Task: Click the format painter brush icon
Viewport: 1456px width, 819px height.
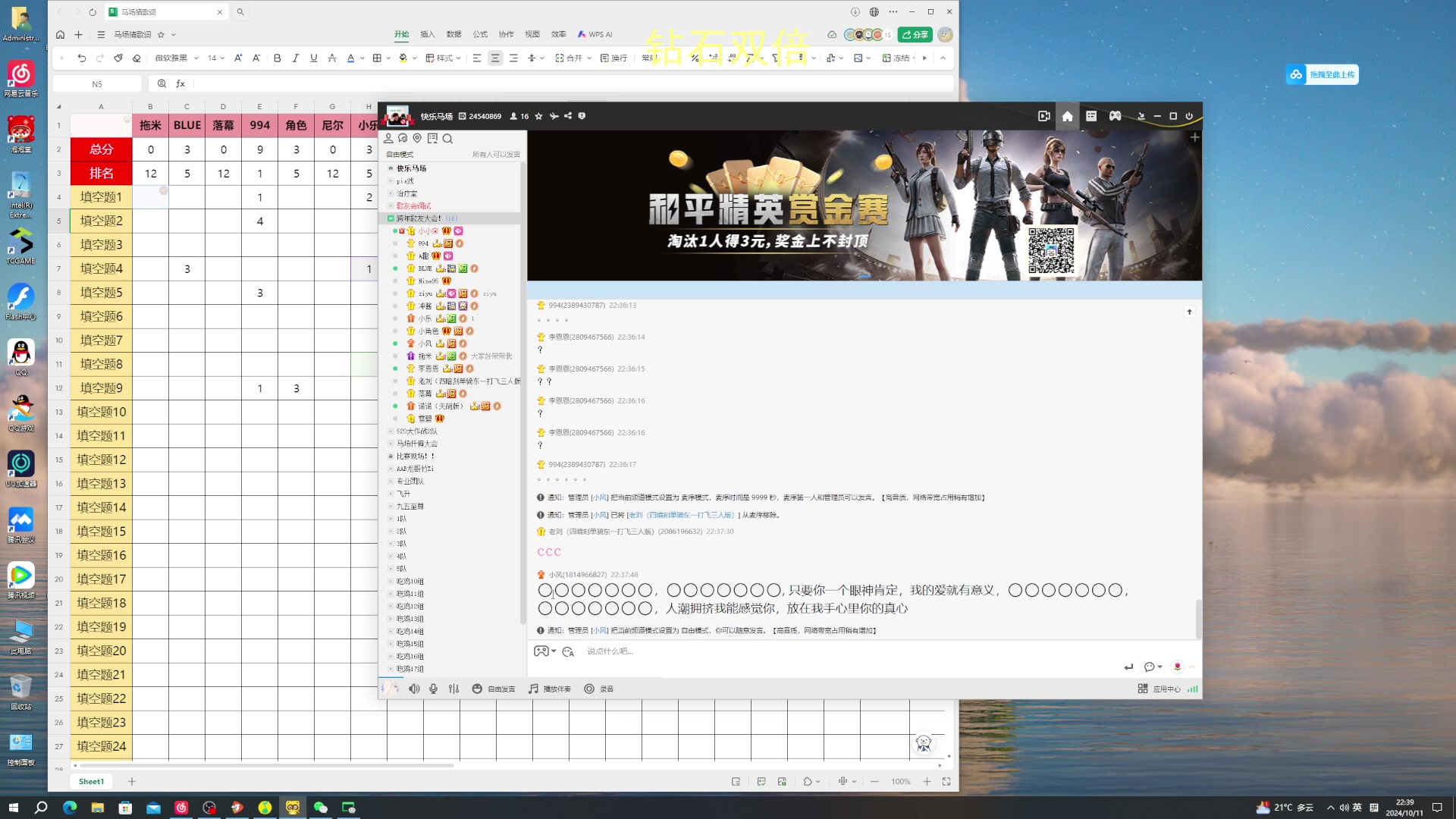Action: 118,58
